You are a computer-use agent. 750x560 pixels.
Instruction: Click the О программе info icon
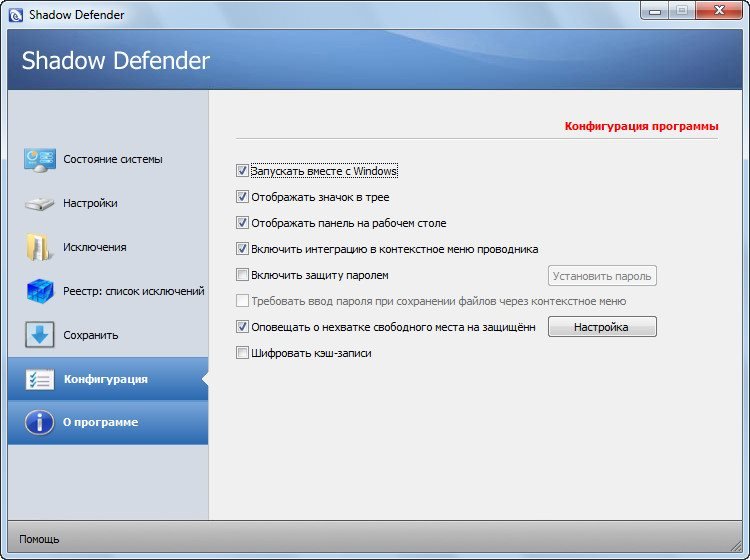click(39, 422)
